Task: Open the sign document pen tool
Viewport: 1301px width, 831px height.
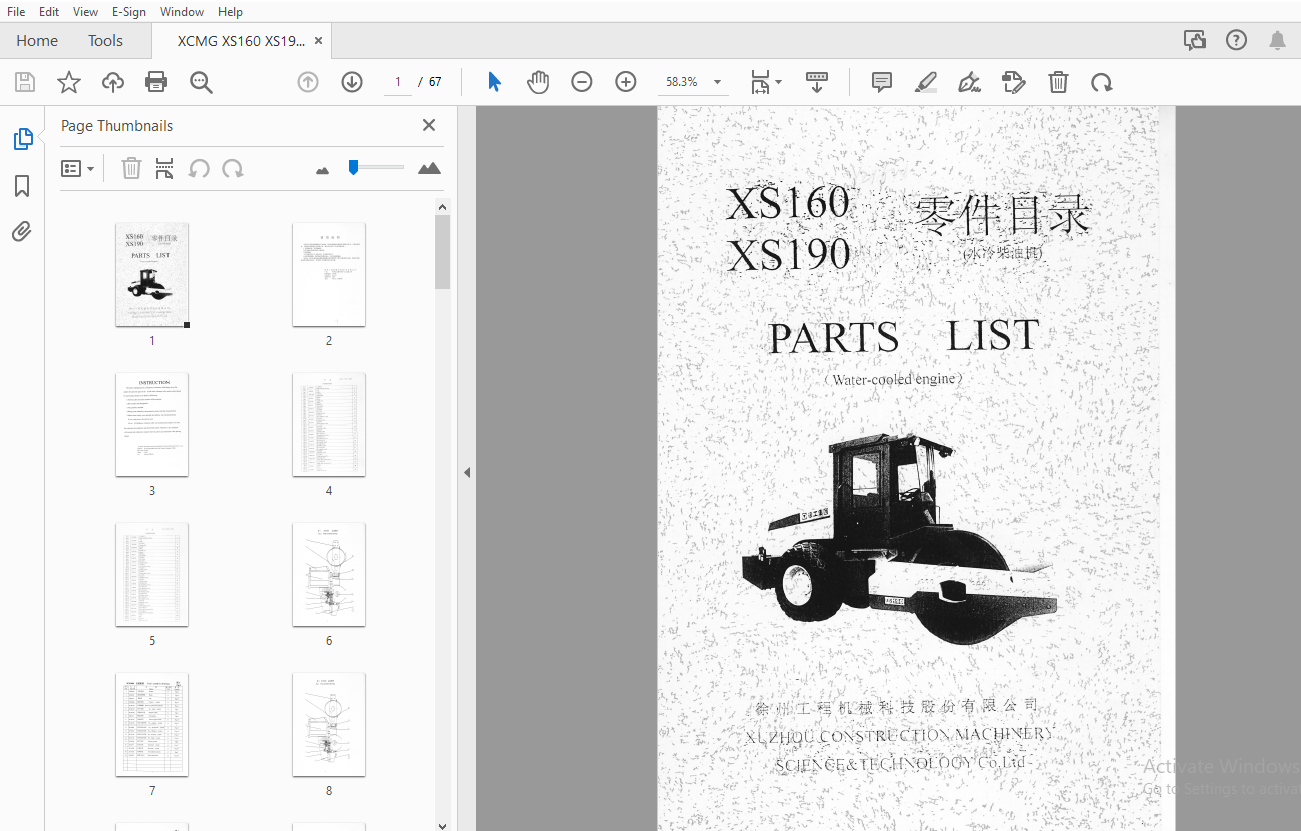Action: (x=969, y=82)
